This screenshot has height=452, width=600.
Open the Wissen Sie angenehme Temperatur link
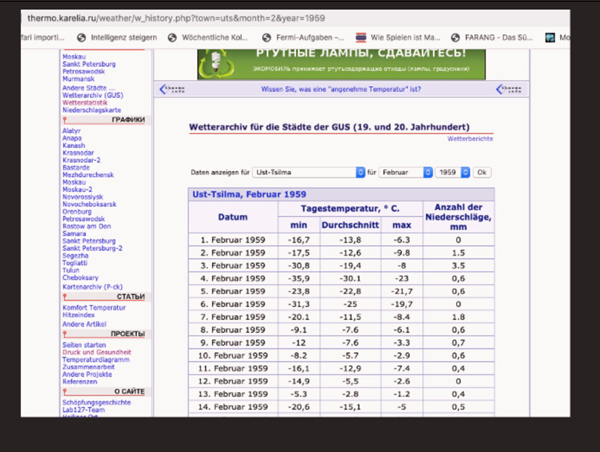341,89
